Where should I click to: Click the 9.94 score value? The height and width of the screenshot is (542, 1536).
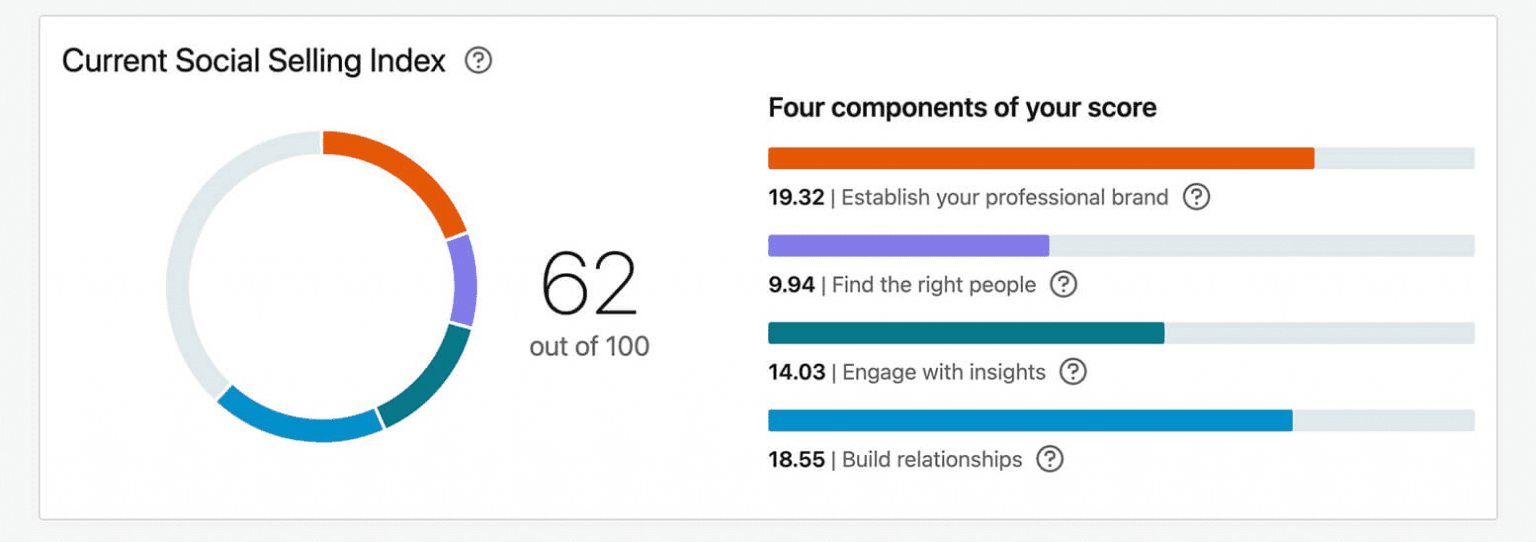pos(791,286)
